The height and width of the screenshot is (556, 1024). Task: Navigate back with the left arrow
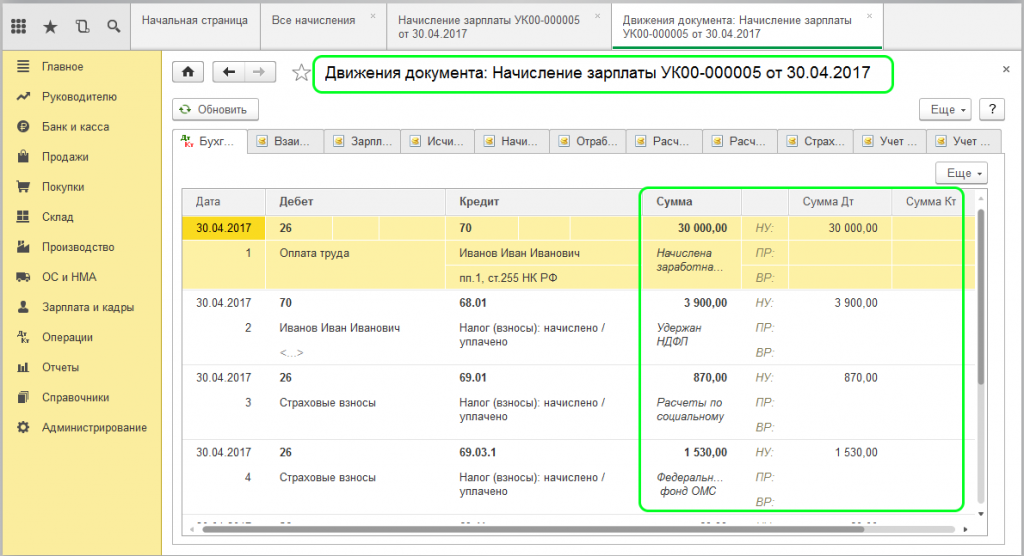coord(229,72)
